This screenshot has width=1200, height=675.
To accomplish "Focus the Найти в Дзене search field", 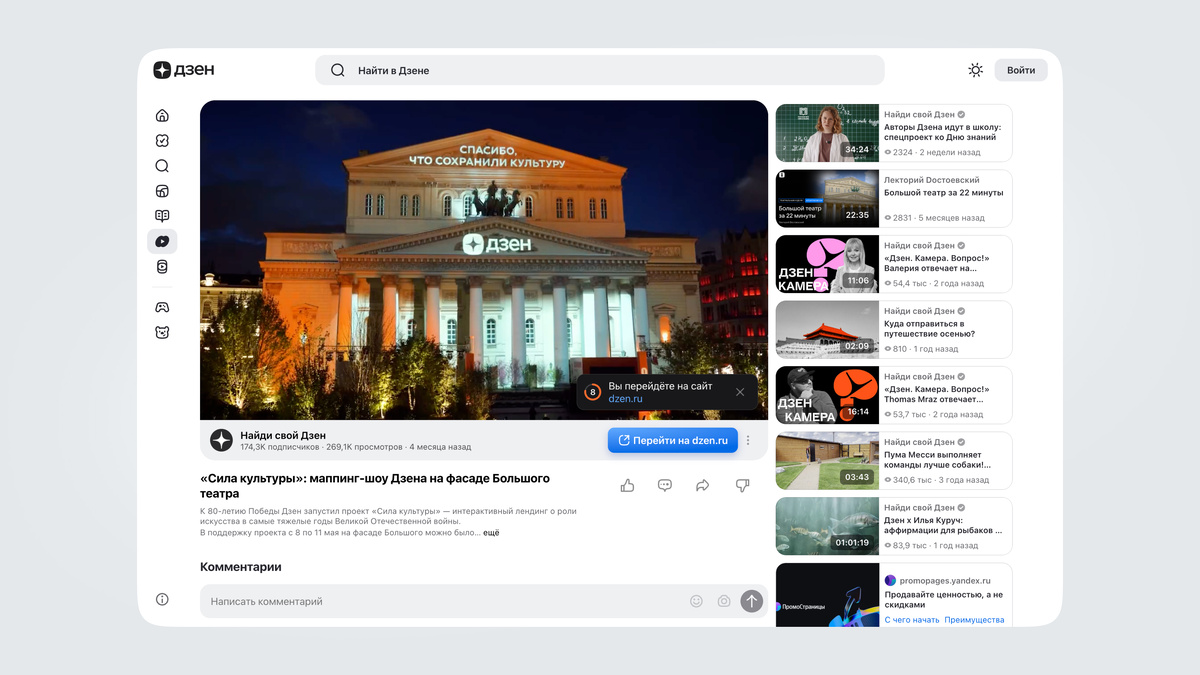I will tap(600, 70).
